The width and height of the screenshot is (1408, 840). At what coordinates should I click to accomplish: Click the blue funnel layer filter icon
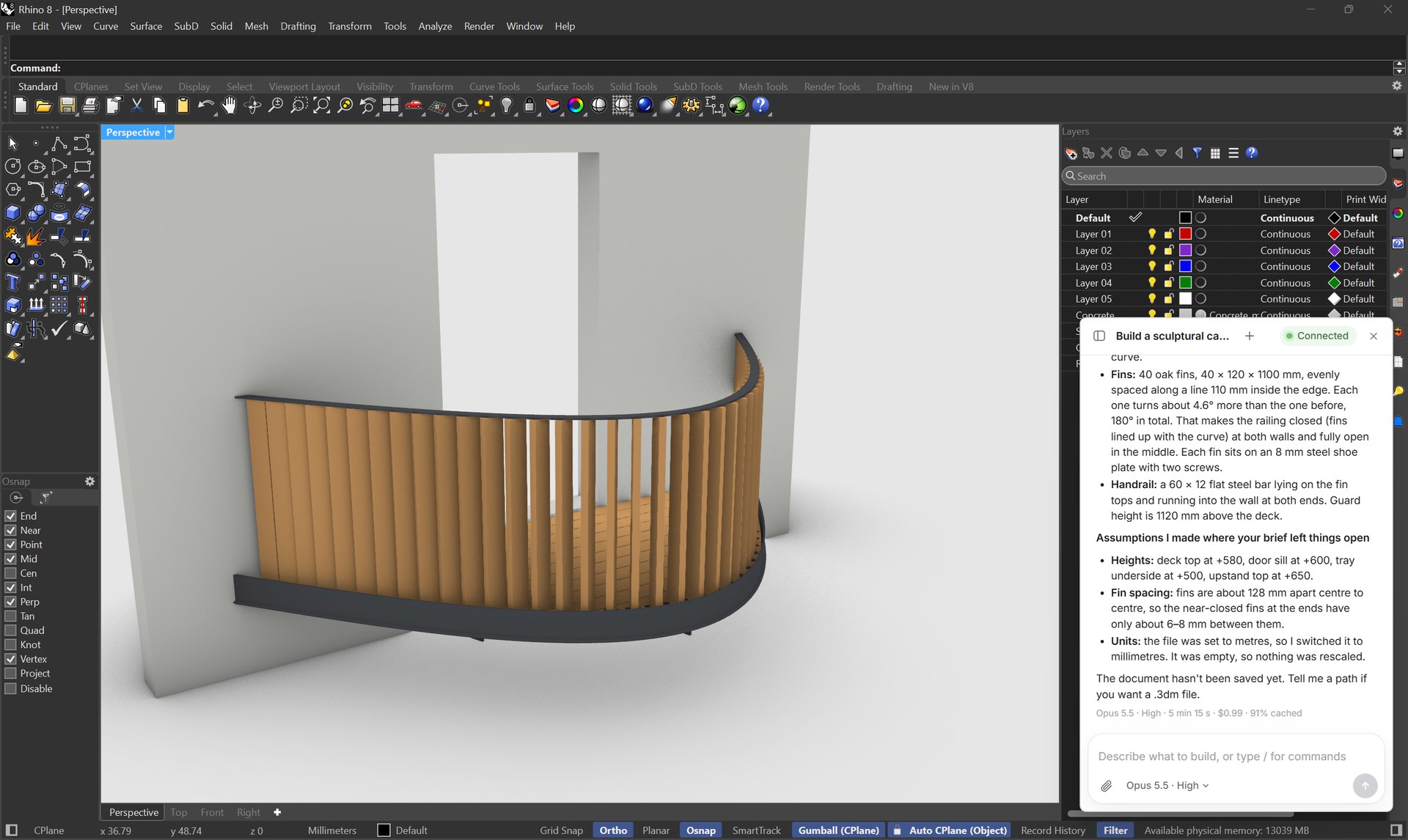click(x=1197, y=153)
